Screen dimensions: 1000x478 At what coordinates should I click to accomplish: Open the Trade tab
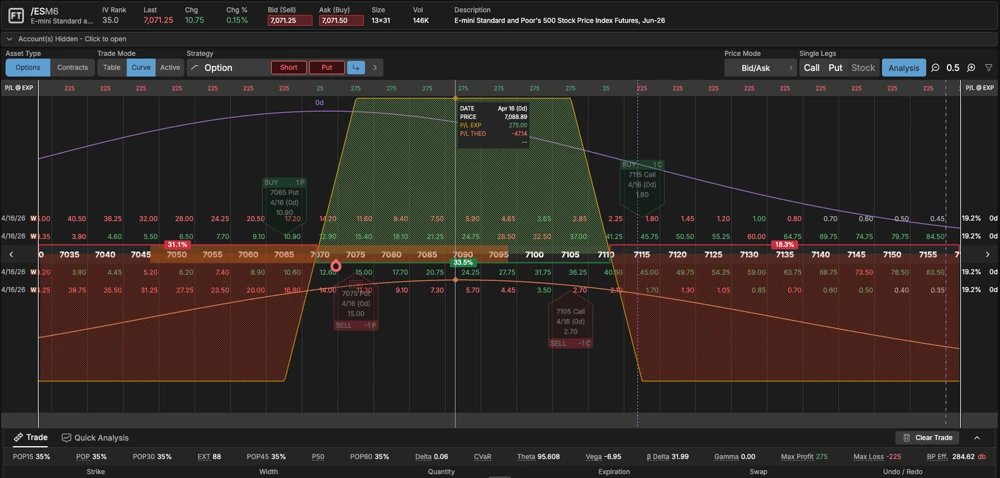pos(30,437)
